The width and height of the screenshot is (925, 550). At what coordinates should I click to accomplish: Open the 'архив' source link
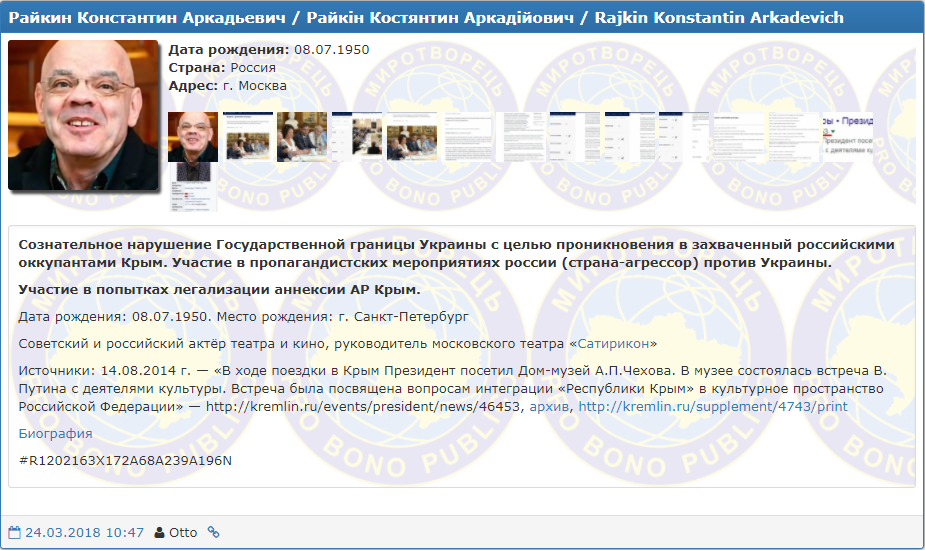[549, 407]
